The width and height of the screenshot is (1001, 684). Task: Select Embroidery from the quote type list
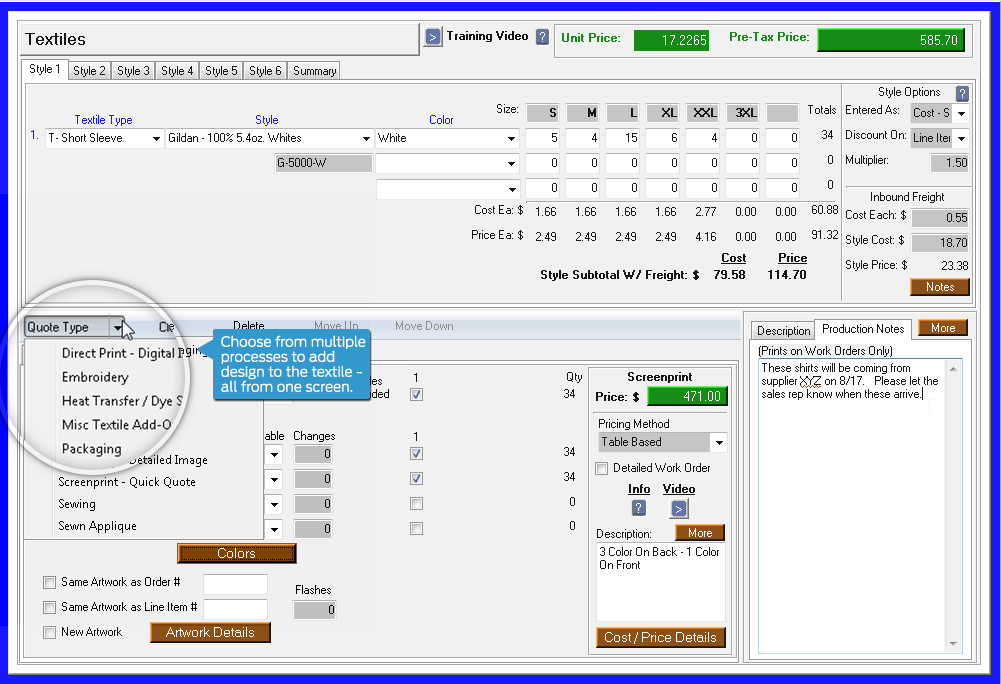point(95,377)
